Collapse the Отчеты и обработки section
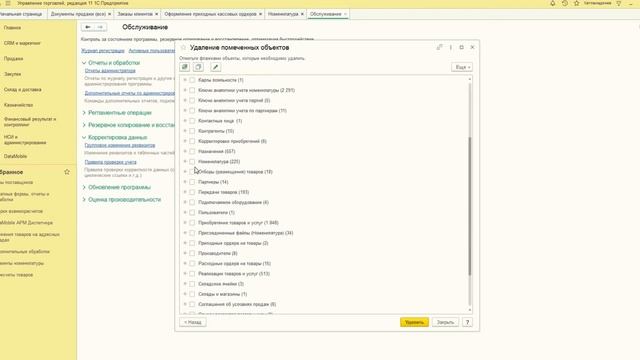 point(84,63)
